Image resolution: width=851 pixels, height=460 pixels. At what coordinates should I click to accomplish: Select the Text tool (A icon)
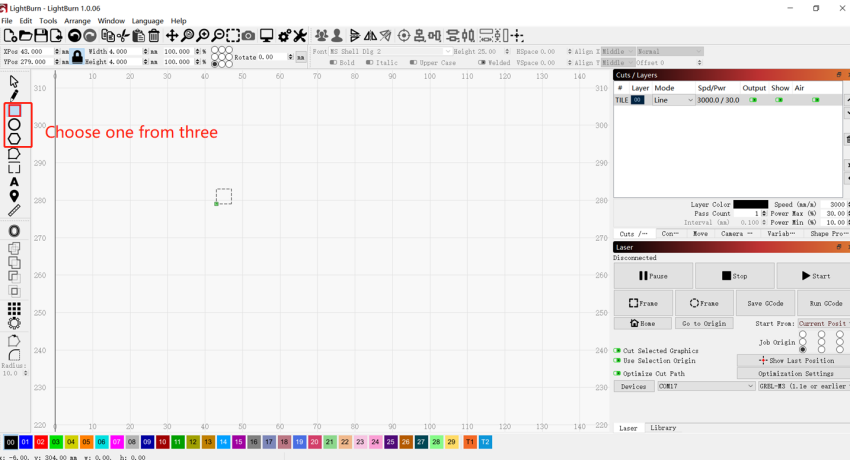click(x=14, y=182)
